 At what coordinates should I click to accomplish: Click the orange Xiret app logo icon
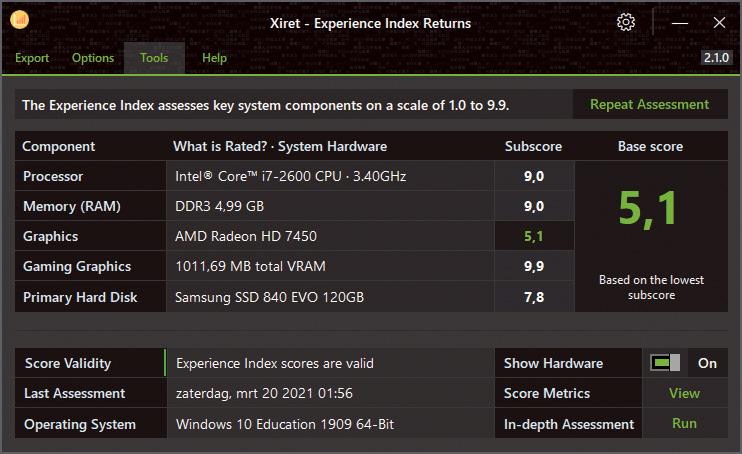click(x=19, y=19)
